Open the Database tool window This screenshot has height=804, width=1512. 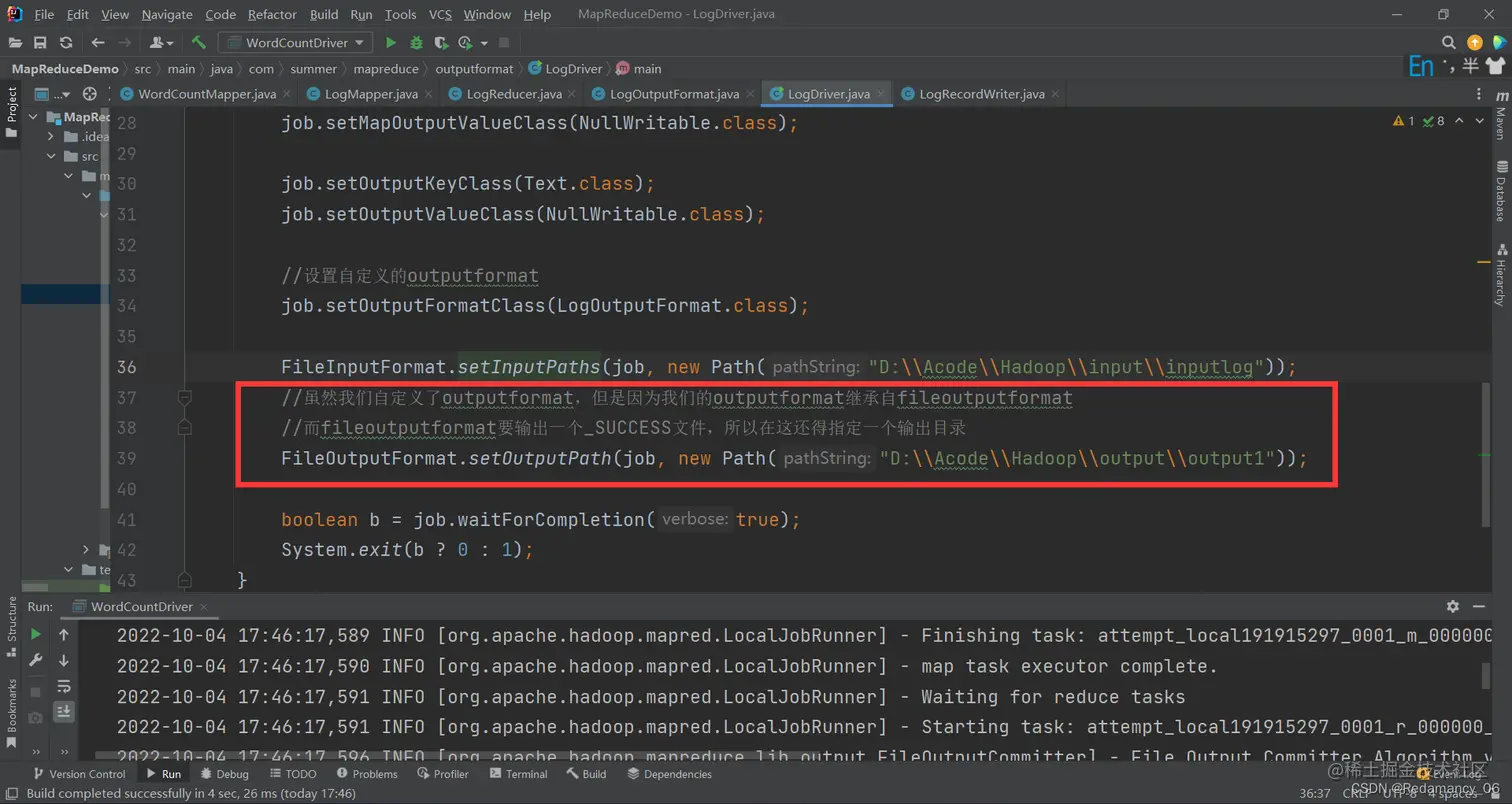pos(1500,190)
